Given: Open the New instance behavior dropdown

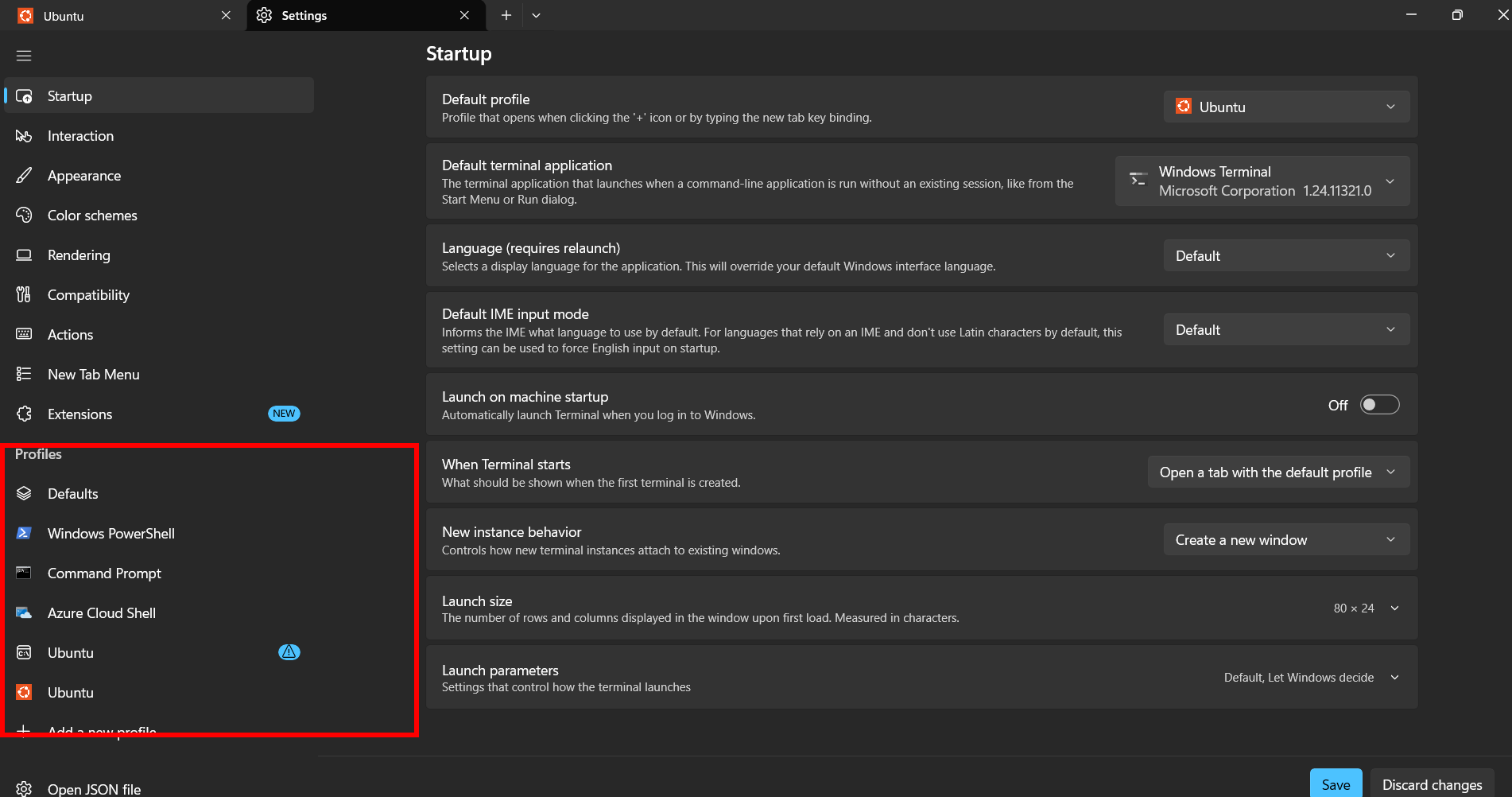Looking at the screenshot, I should pyautogui.click(x=1286, y=539).
